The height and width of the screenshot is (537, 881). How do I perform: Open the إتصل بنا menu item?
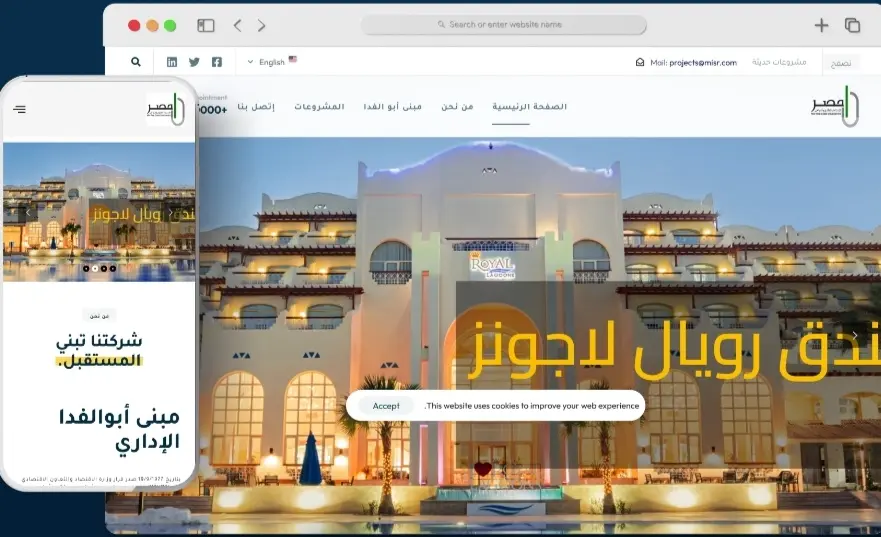[x=256, y=106]
